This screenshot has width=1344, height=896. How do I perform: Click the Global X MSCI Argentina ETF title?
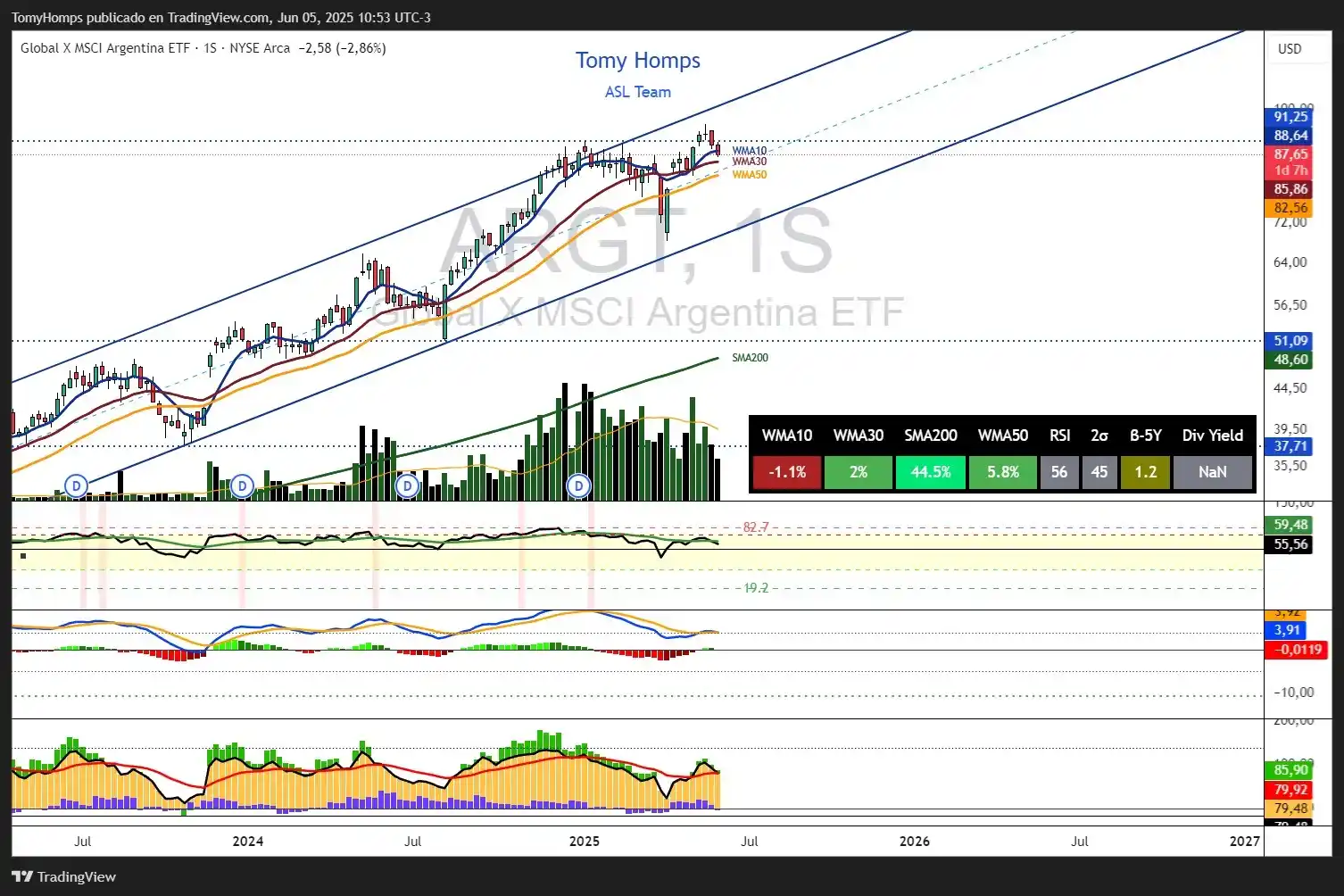(105, 48)
